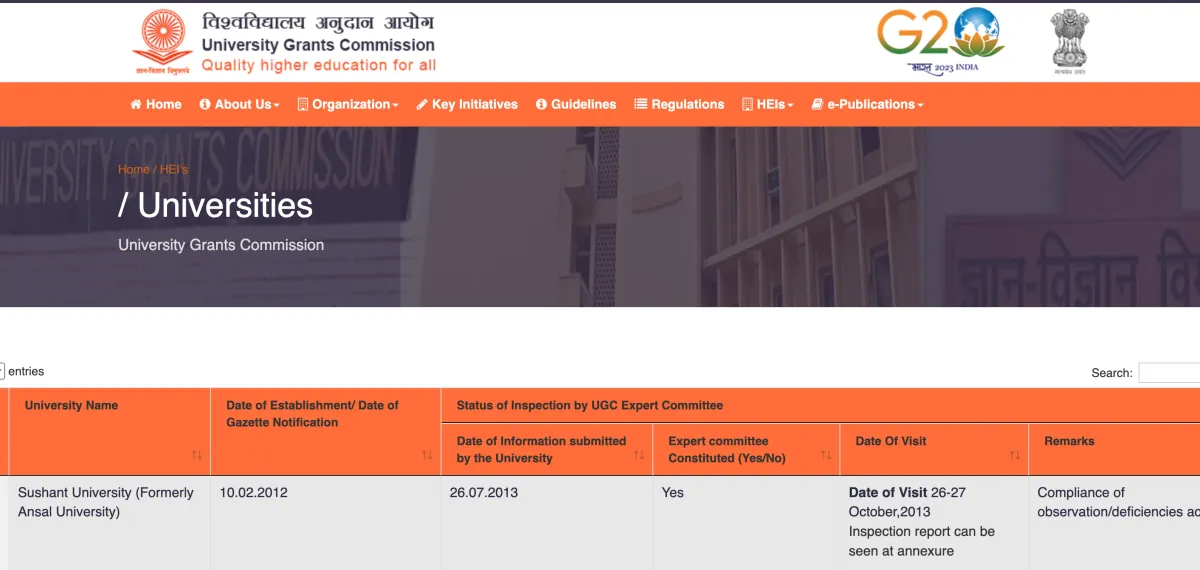The width and height of the screenshot is (1200, 570).
Task: Sort by Expert committee Constituted arrows
Action: click(x=826, y=456)
